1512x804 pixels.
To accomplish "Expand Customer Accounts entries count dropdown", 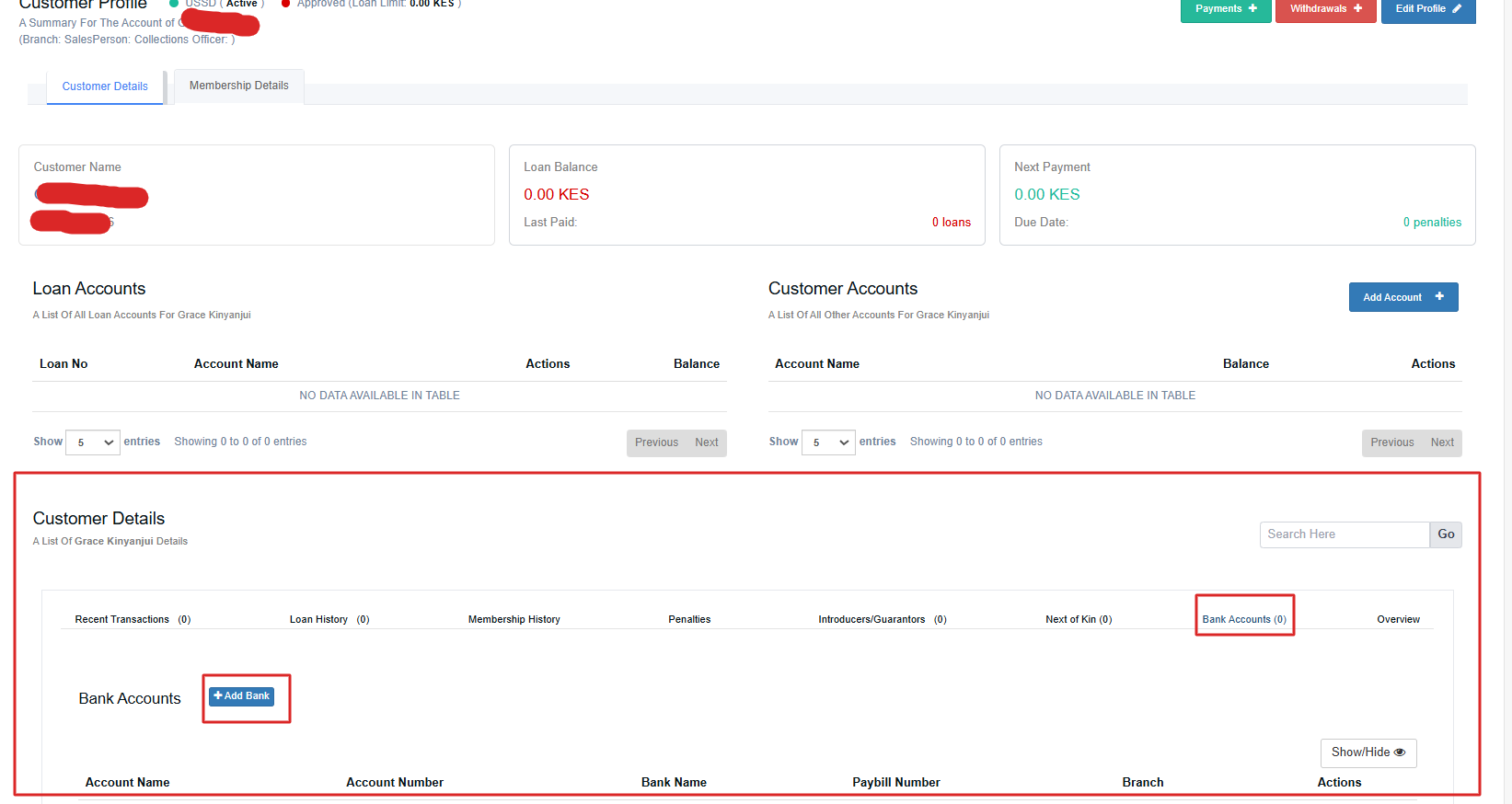I will click(x=828, y=442).
